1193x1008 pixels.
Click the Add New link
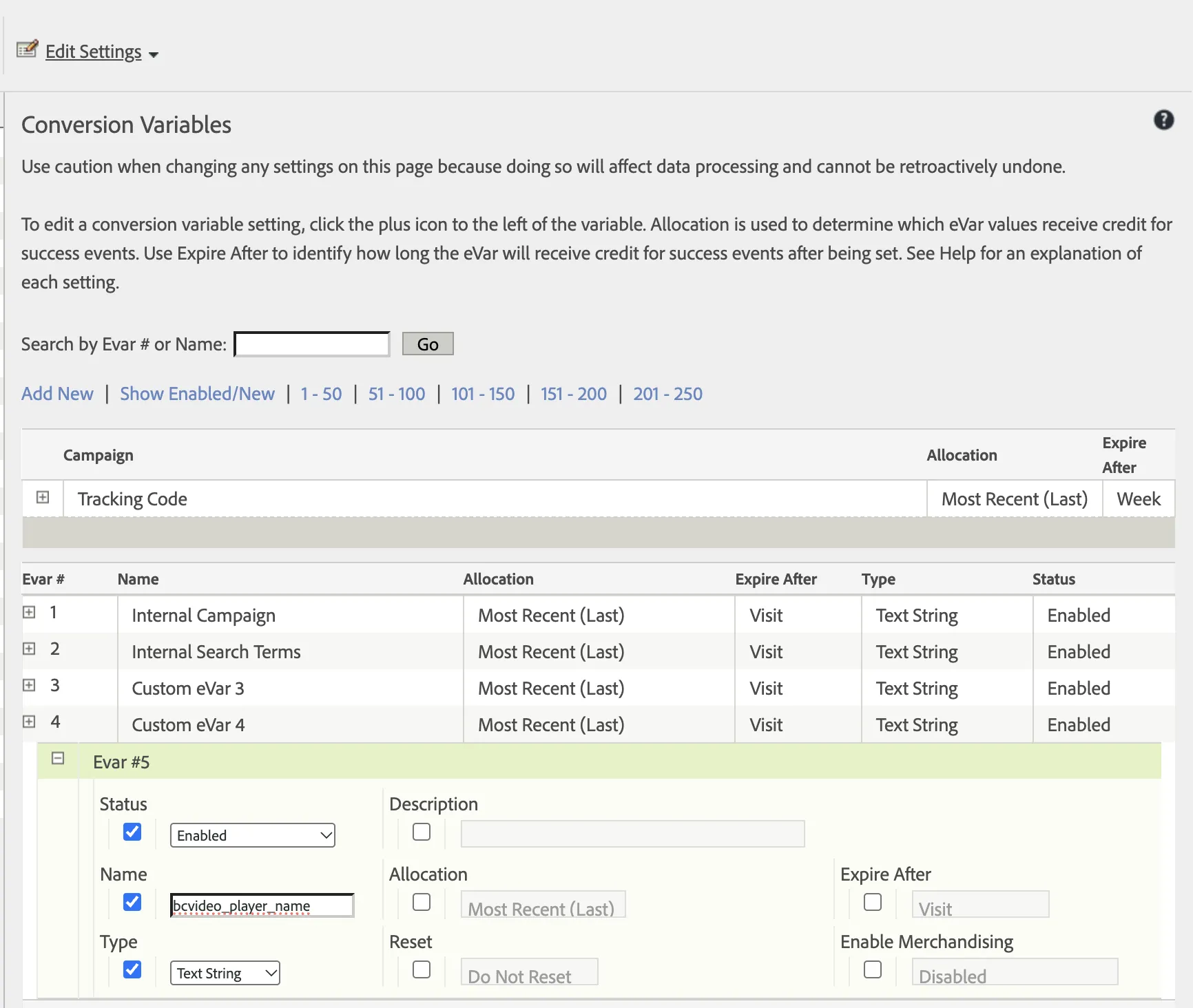57,394
